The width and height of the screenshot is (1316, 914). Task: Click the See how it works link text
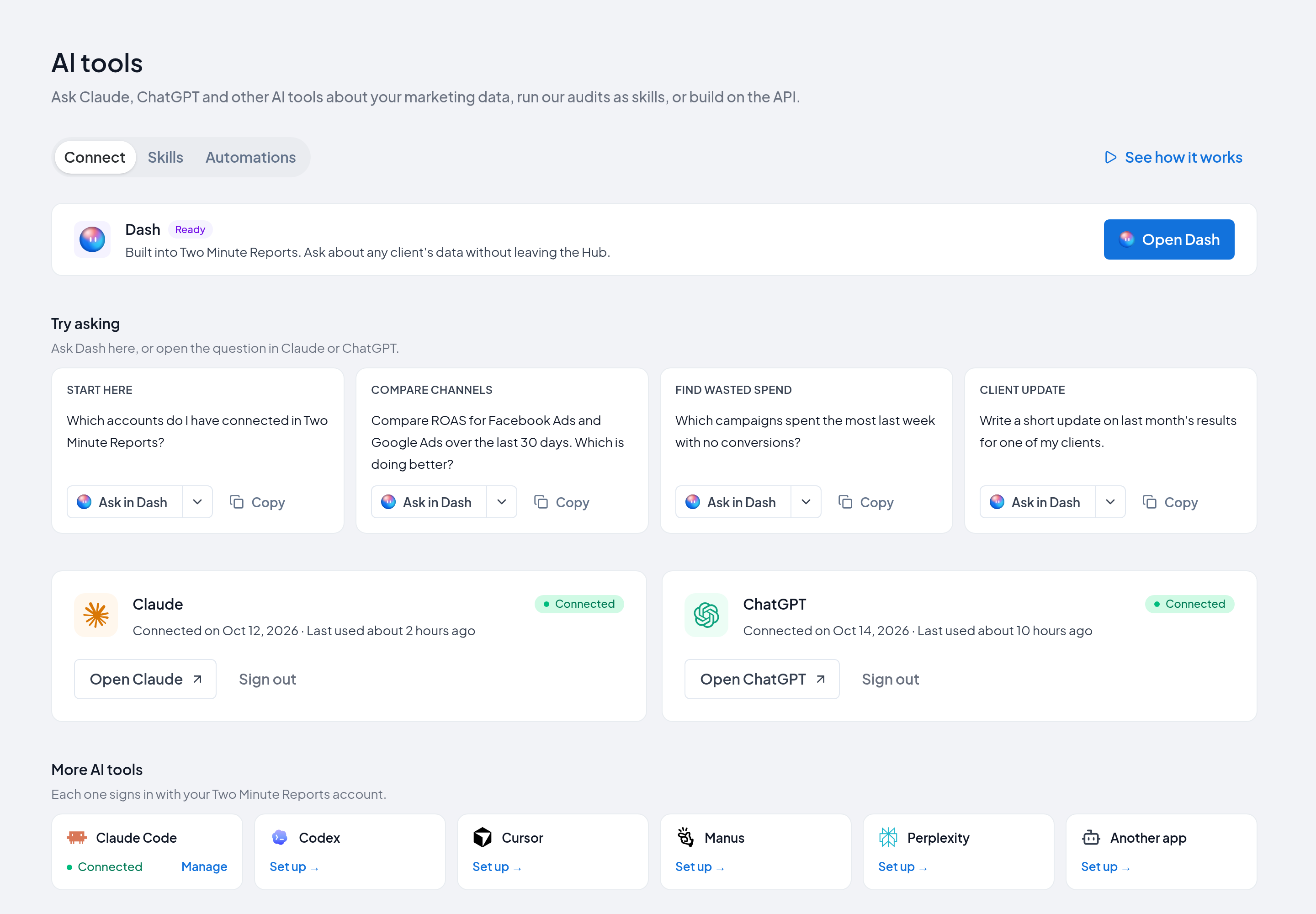pos(1183,158)
